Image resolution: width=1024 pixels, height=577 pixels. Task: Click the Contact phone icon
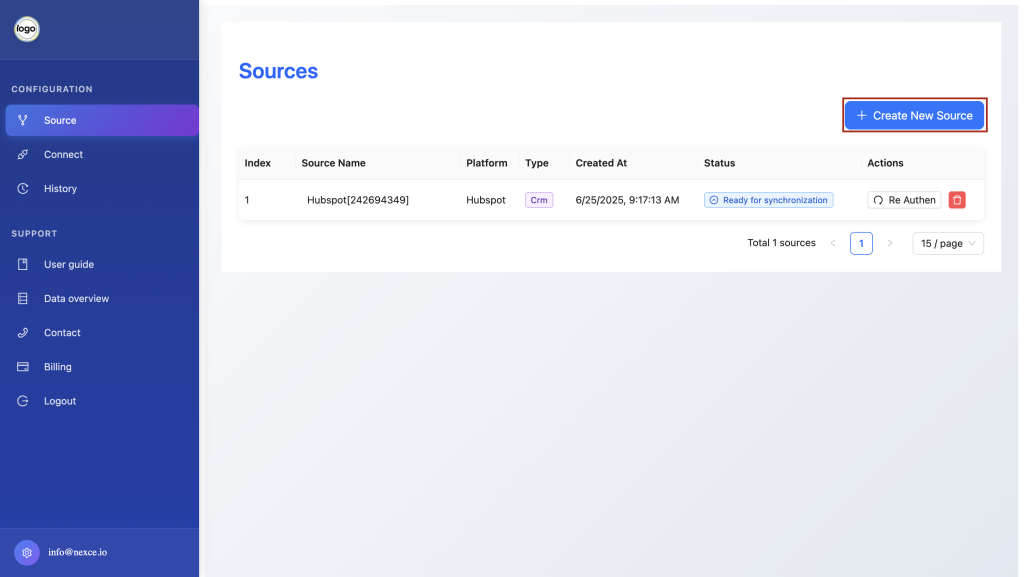(23, 332)
